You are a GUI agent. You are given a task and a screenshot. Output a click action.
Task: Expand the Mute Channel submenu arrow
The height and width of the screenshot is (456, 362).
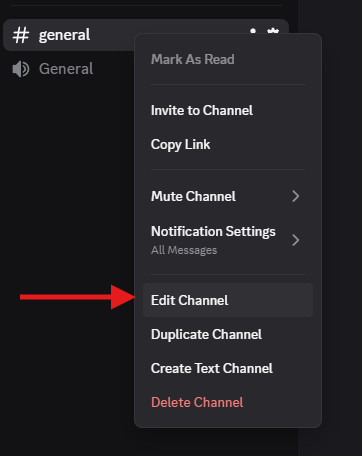pyautogui.click(x=295, y=196)
